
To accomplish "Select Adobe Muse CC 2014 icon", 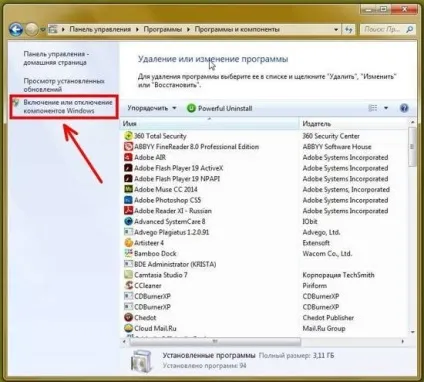I will coord(128,189).
